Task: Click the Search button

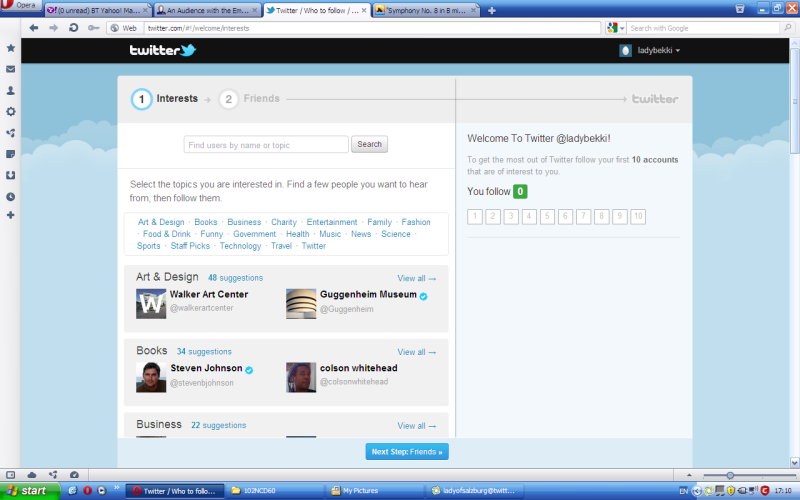Action: [369, 144]
